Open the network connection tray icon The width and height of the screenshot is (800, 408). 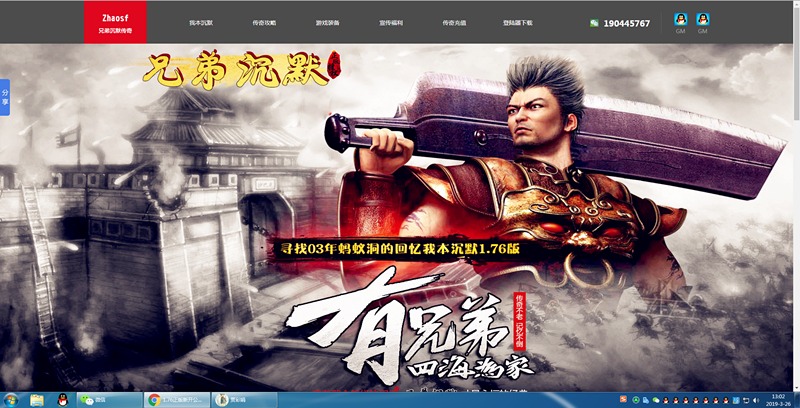(746, 400)
